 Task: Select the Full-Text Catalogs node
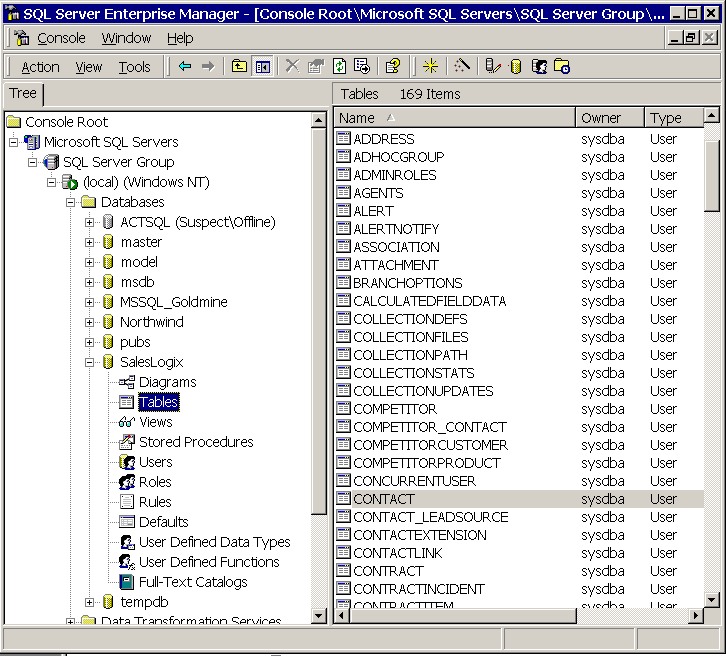[x=193, y=582]
